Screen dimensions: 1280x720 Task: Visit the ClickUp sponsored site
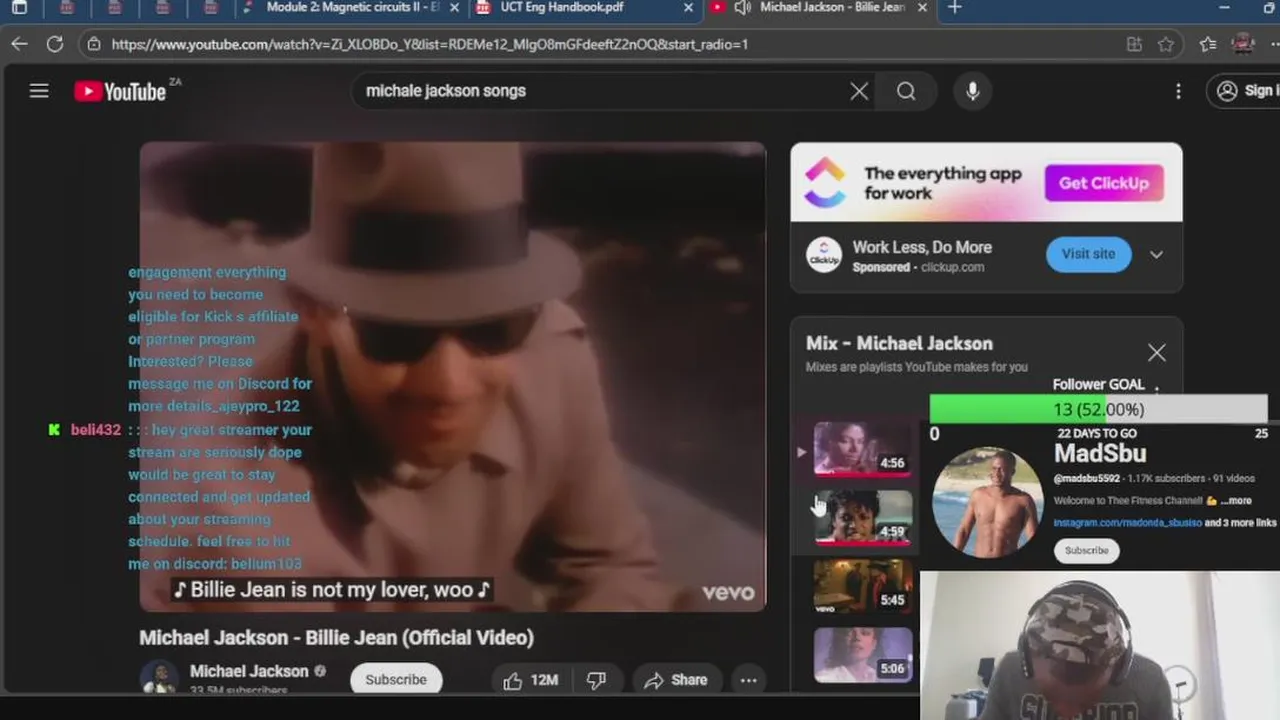tap(1088, 254)
